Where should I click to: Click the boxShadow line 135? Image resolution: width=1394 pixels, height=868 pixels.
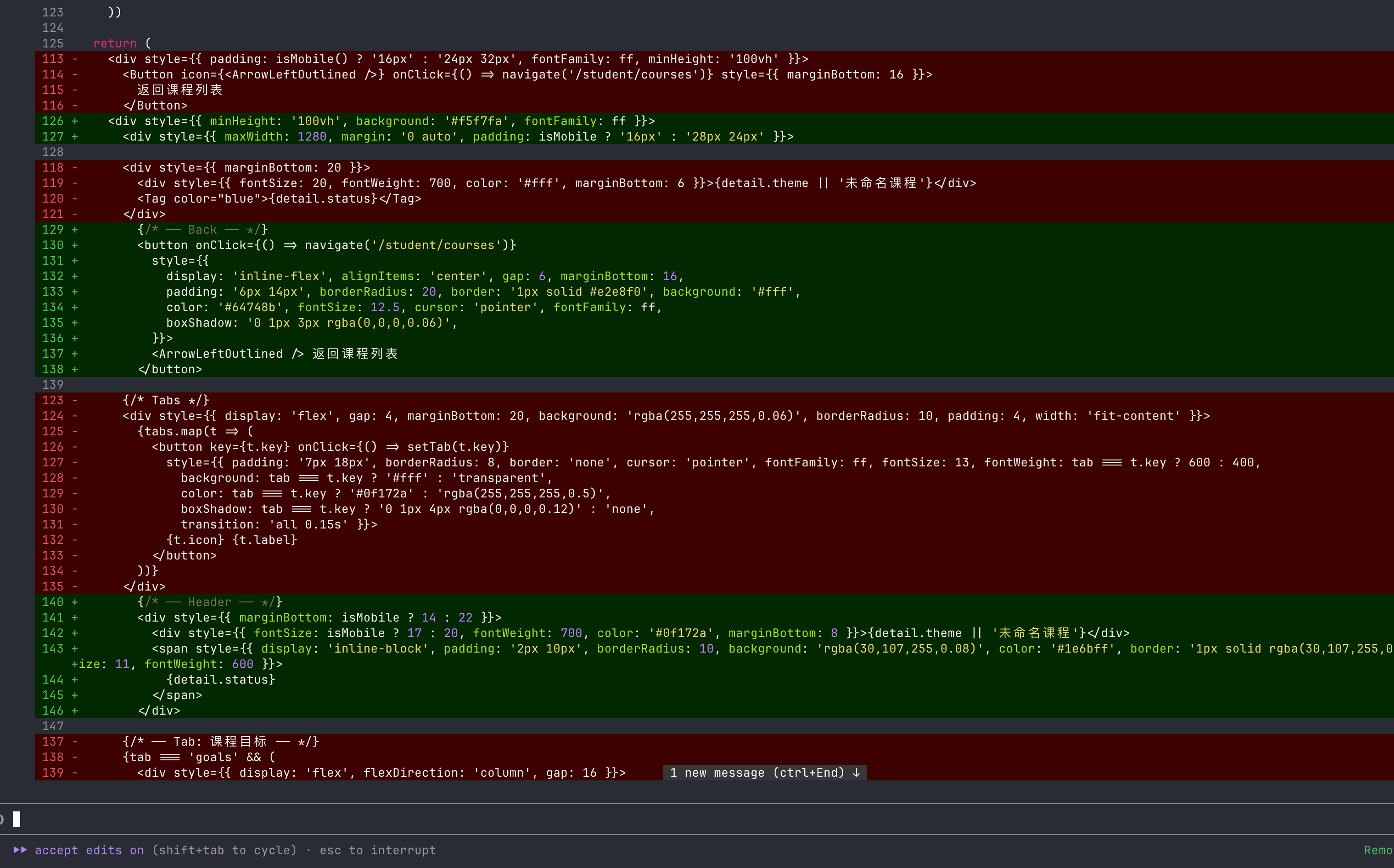714,323
